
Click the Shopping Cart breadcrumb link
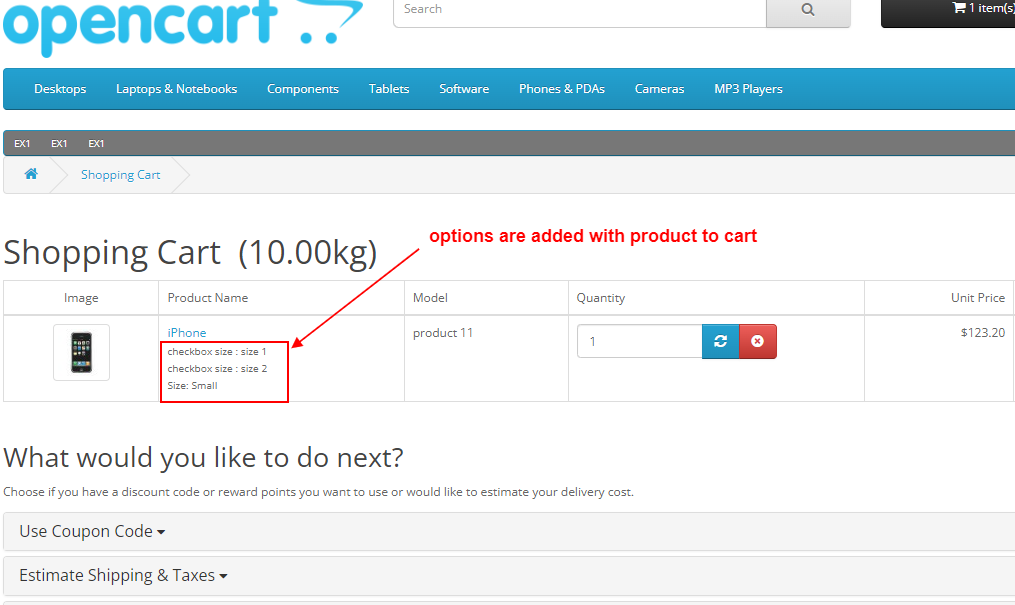(120, 174)
